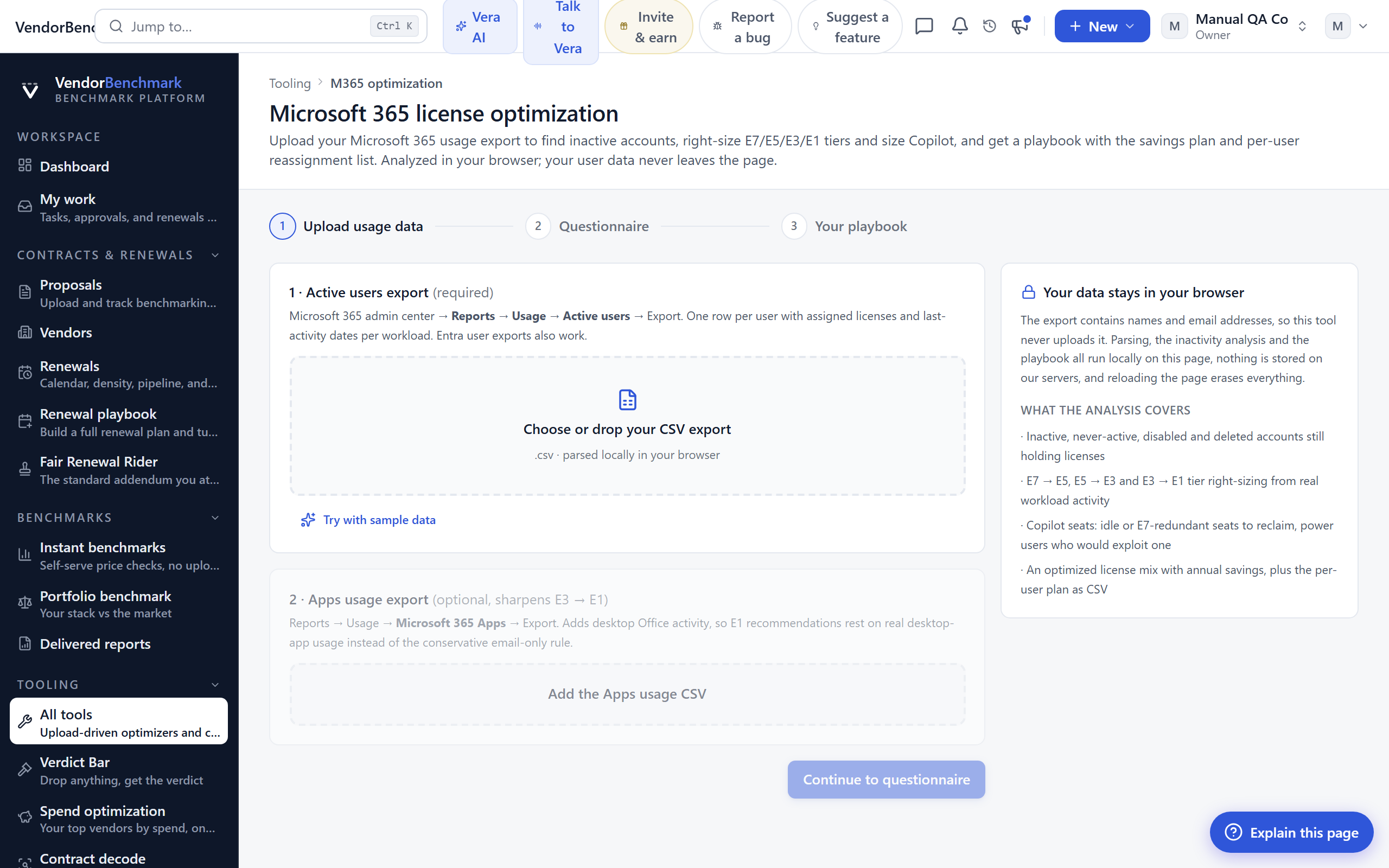
Task: Collapse the Benchmarks sidebar section
Action: pos(215,518)
